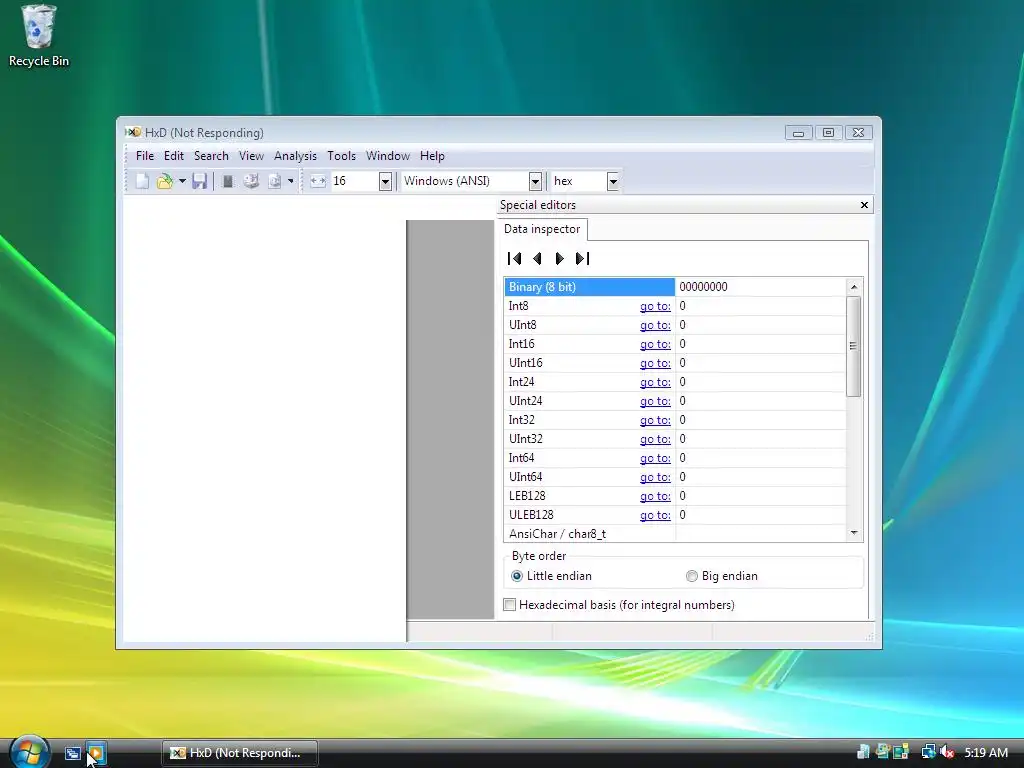Click the Show desktop quick launch icon
The image size is (1024, 768).
[72, 753]
